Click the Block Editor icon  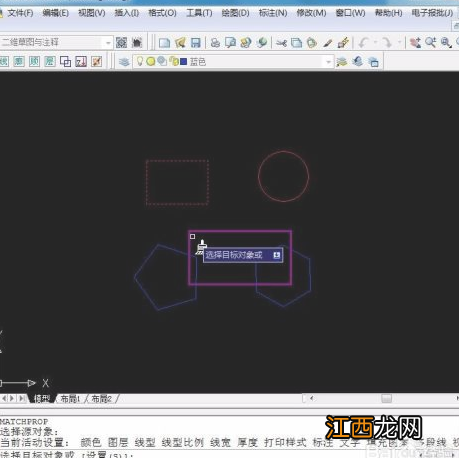pos(343,43)
